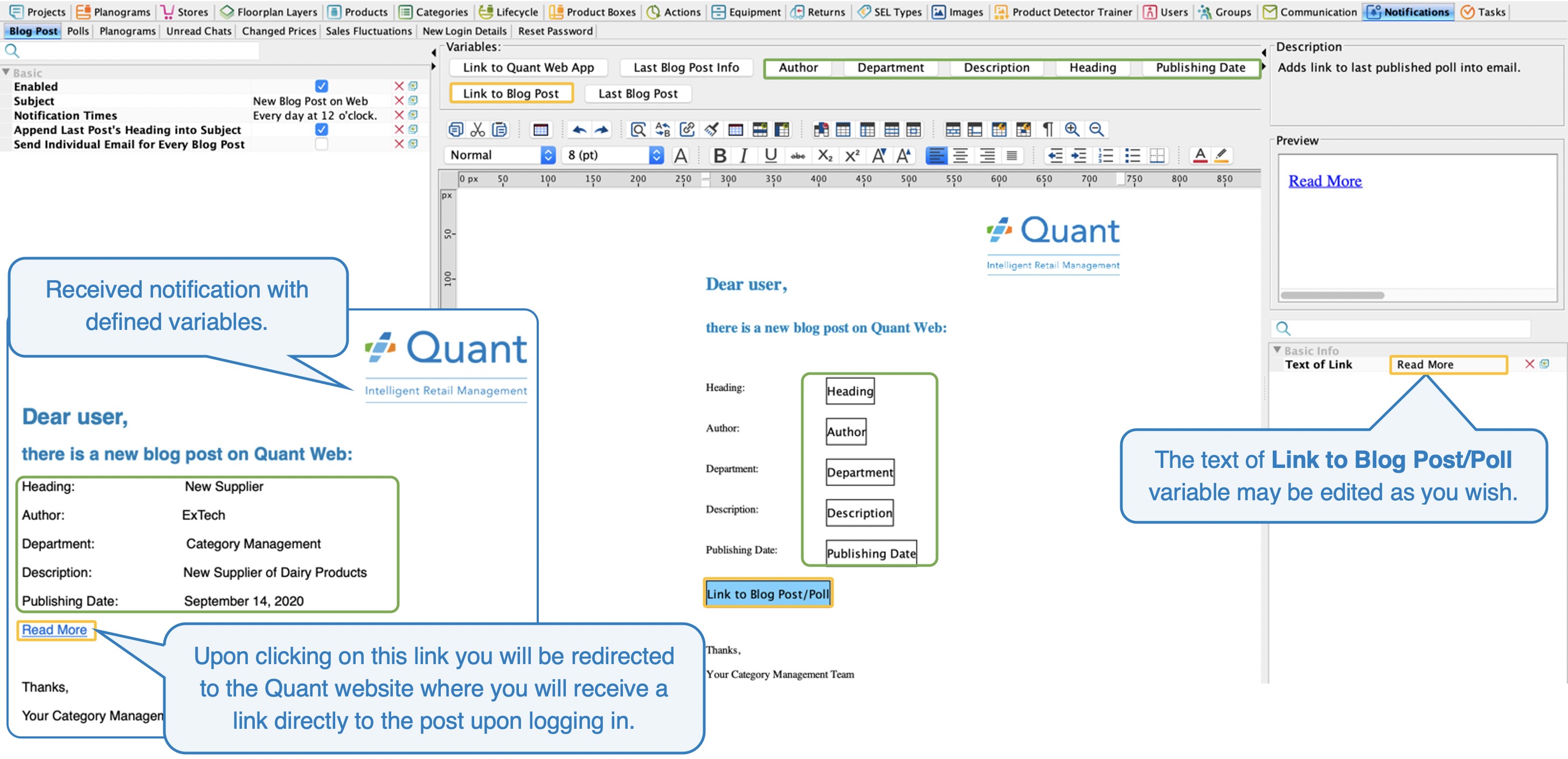1568x759 pixels.
Task: Open the Find and Replace A-B tool
Action: [x=662, y=129]
